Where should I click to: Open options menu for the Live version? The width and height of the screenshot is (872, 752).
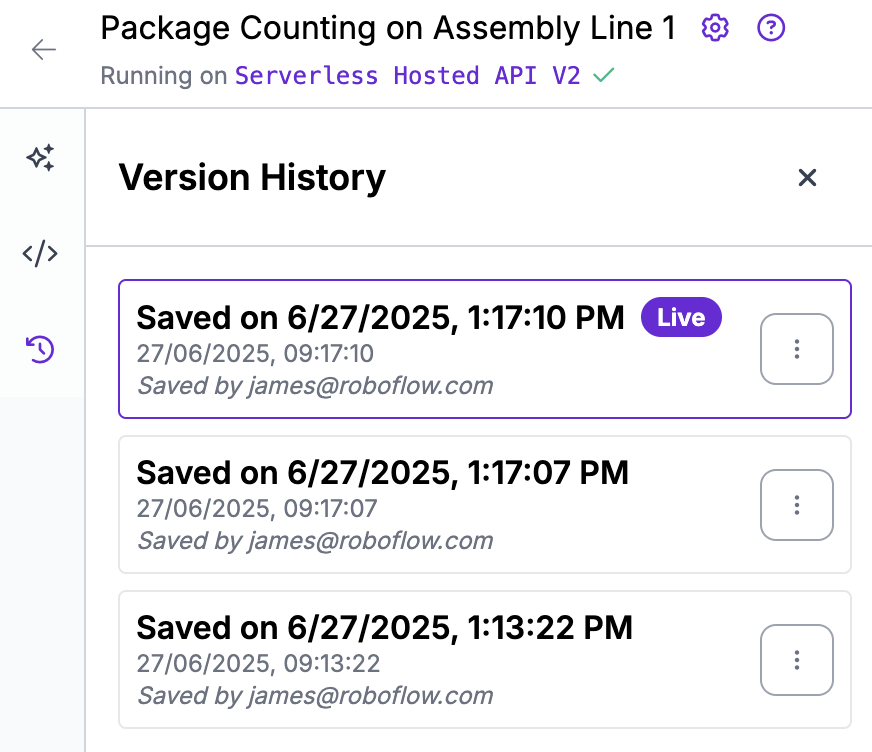(x=796, y=349)
